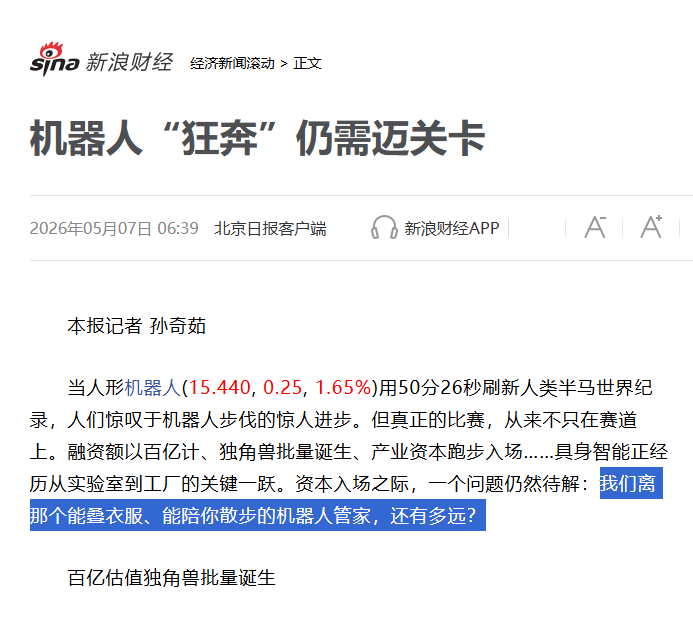Click the article headline 机器人“狂奔”仍需迈关卡
Screen dimensions: 693x620
tap(258, 139)
